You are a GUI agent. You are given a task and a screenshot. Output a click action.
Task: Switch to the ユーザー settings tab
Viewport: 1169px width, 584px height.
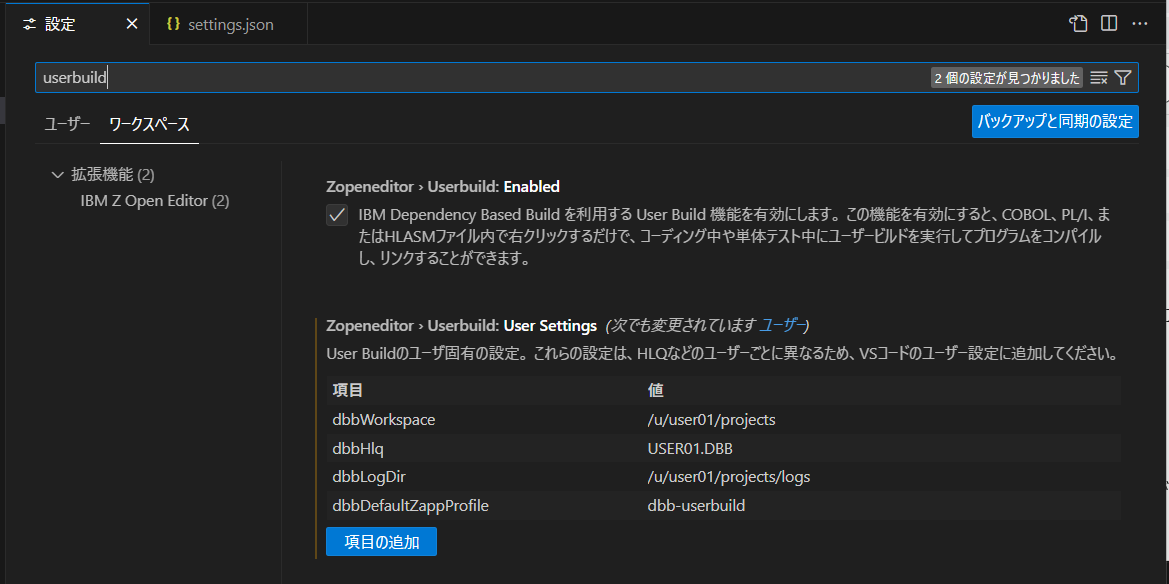click(66, 124)
